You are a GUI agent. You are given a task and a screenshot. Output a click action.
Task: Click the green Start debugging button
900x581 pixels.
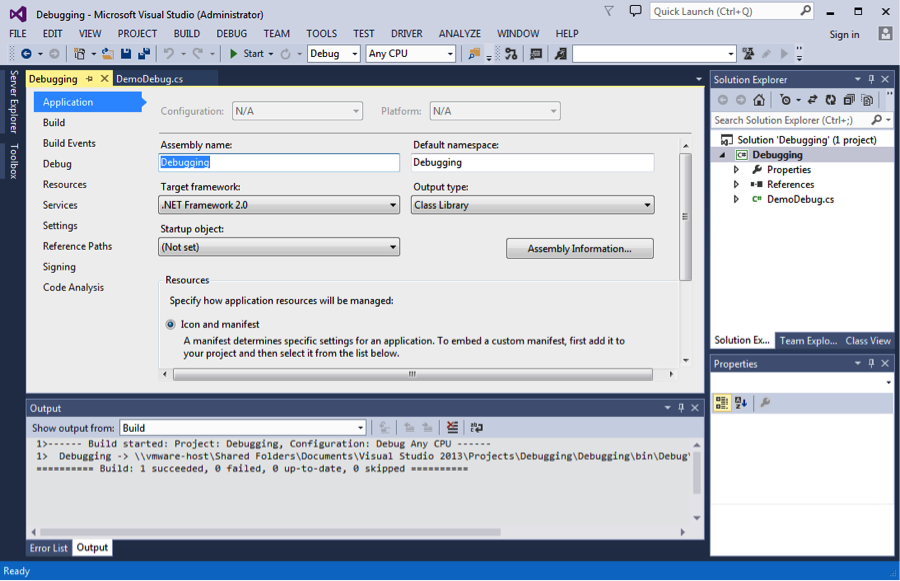coord(247,53)
